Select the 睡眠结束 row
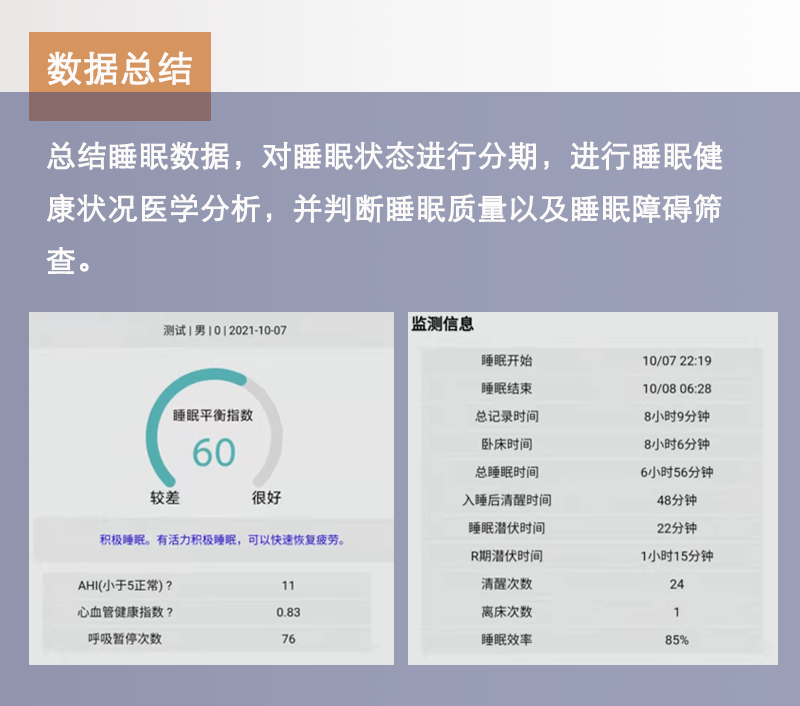 (x=592, y=389)
